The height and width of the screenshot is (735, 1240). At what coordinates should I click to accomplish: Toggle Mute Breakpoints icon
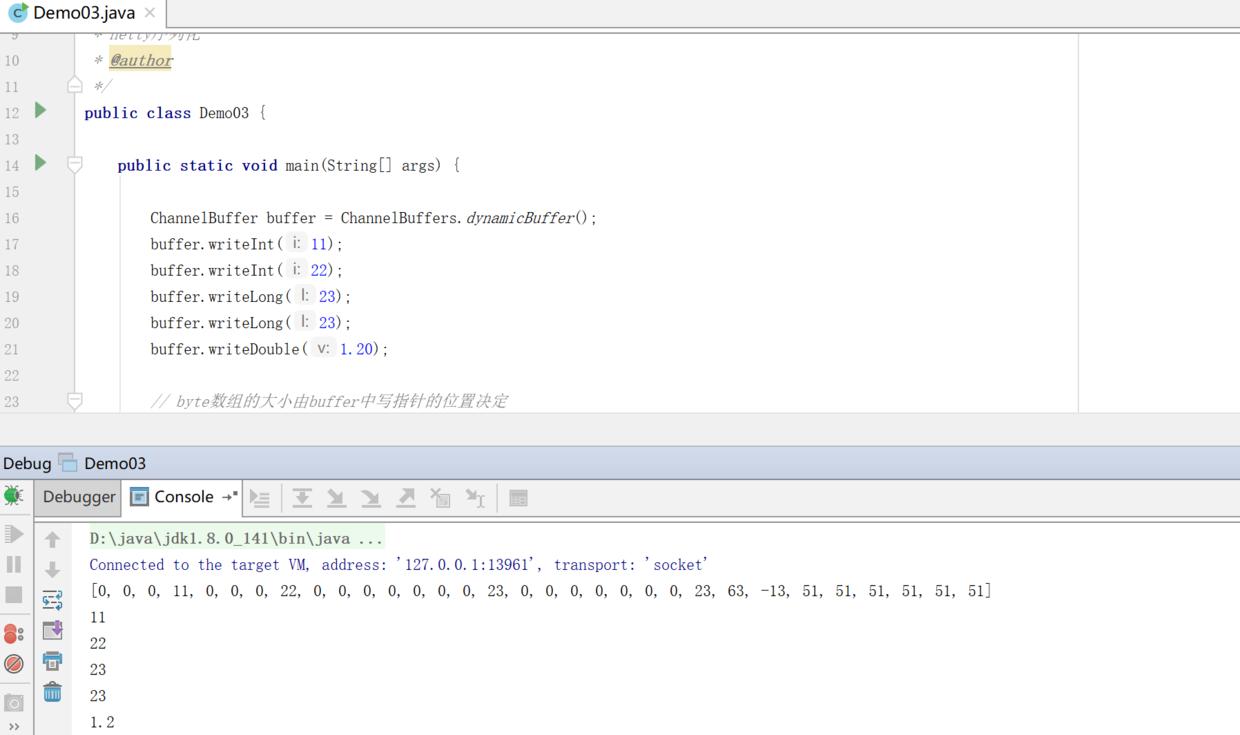13,664
